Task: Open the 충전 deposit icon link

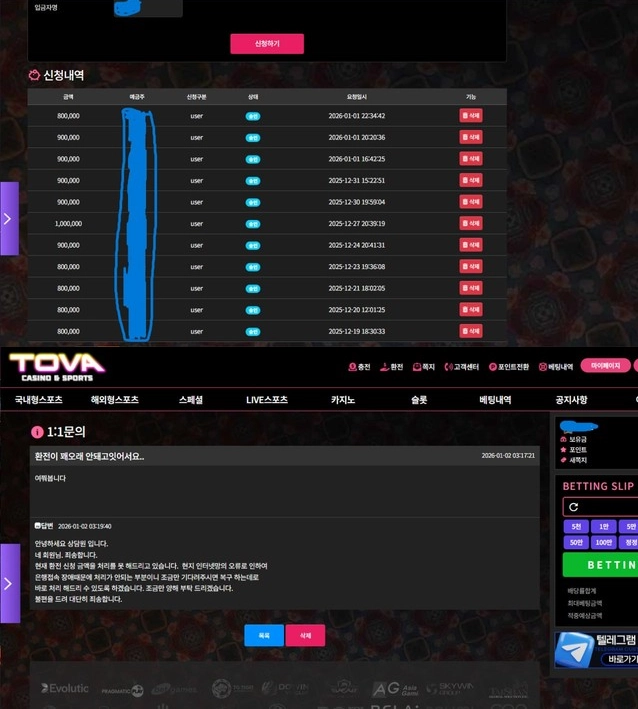Action: [359, 367]
